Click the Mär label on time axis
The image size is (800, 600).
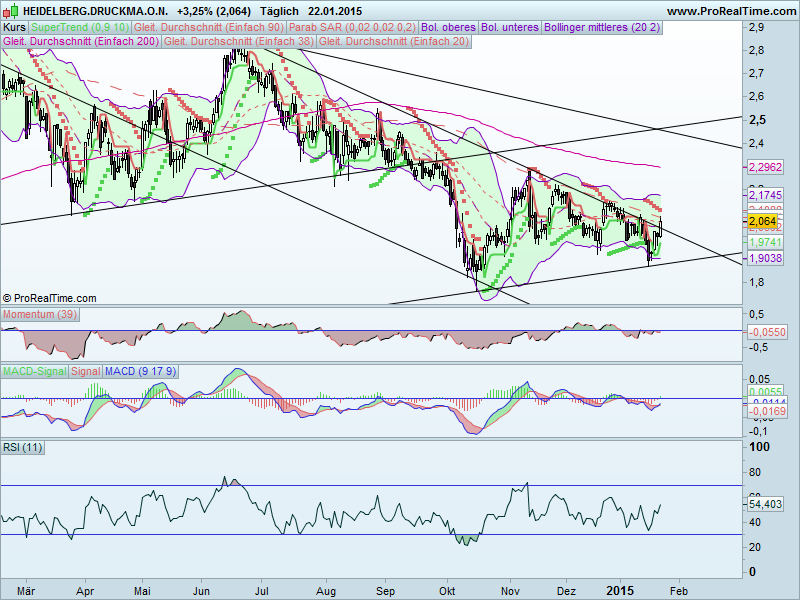(26, 591)
